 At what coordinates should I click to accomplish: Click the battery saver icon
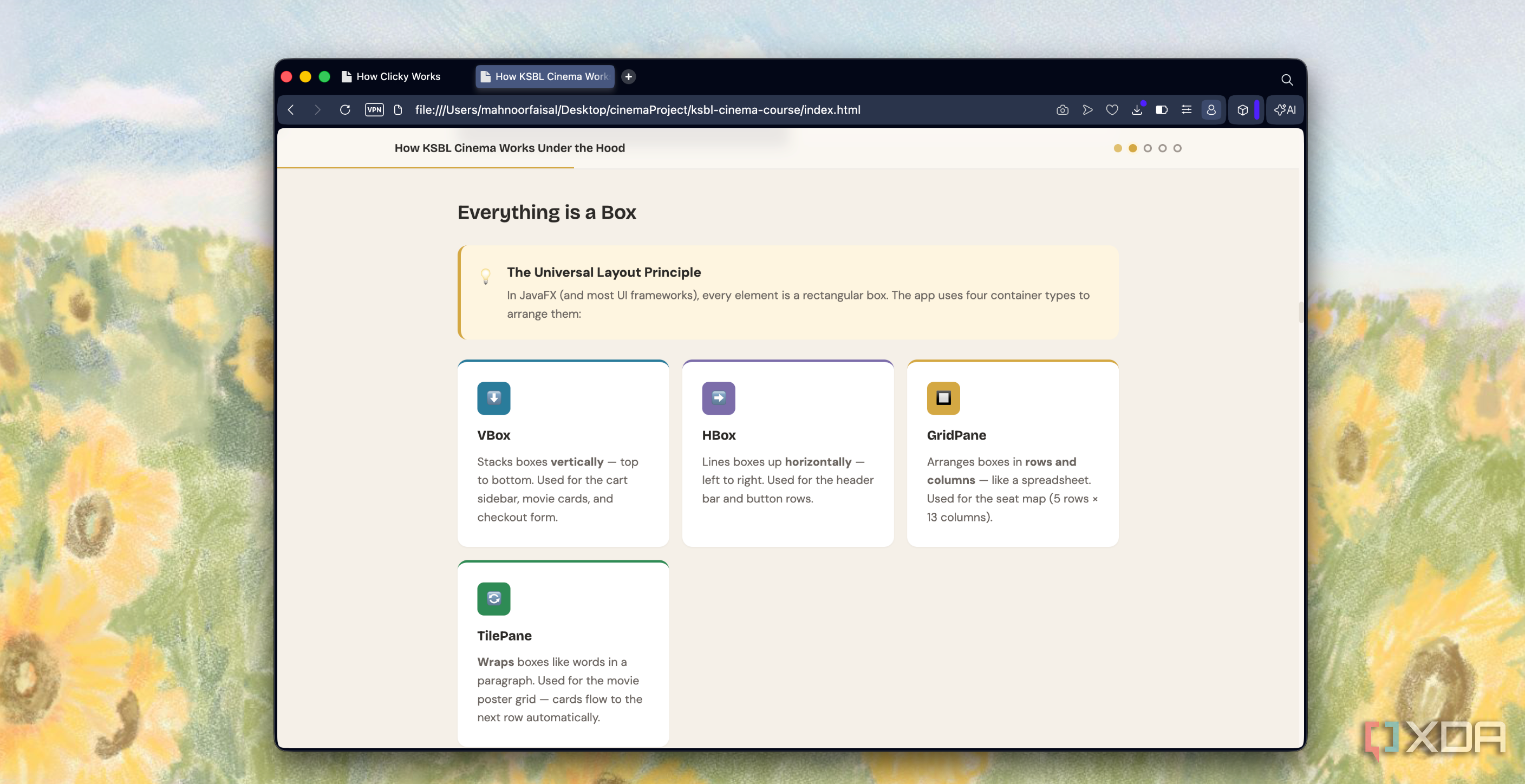tap(1162, 109)
